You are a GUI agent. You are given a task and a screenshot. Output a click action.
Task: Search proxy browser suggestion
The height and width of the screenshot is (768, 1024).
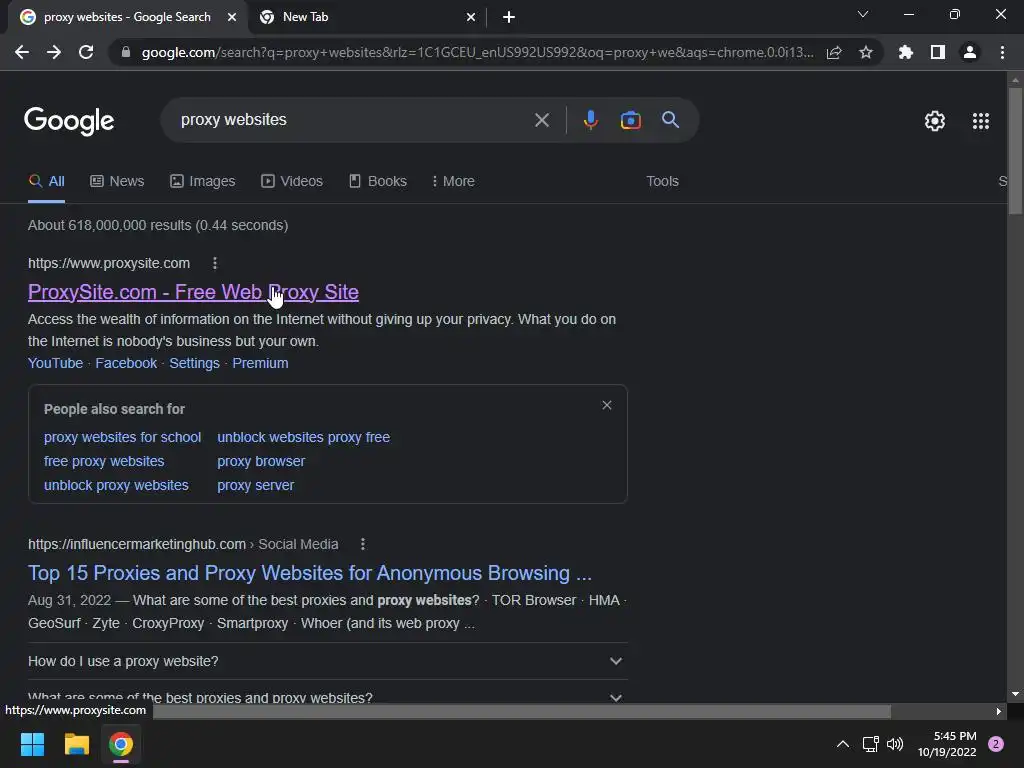tap(261, 461)
